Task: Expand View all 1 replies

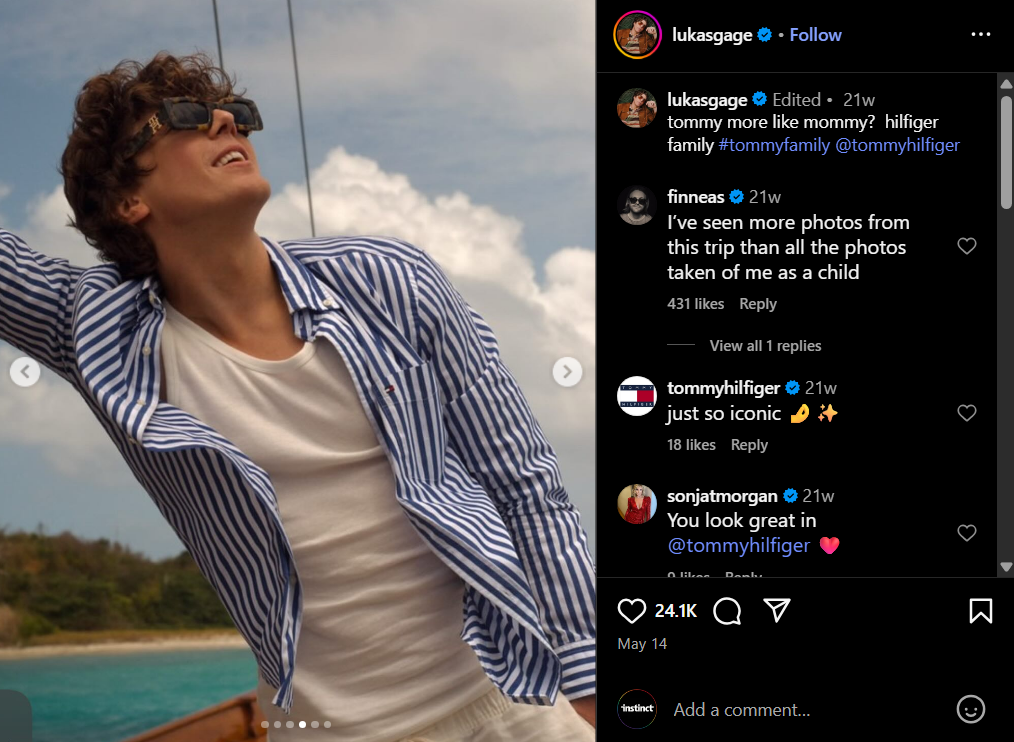Action: 765,346
